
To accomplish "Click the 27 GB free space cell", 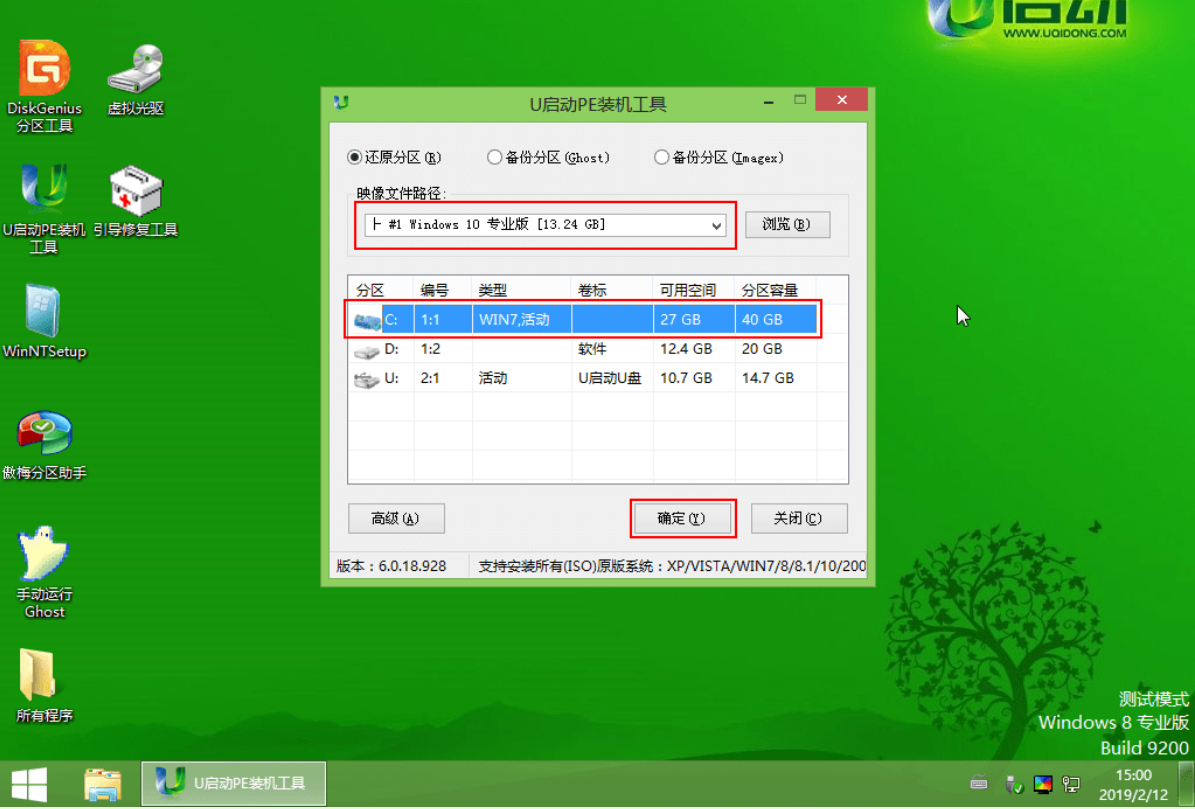I will tap(694, 320).
